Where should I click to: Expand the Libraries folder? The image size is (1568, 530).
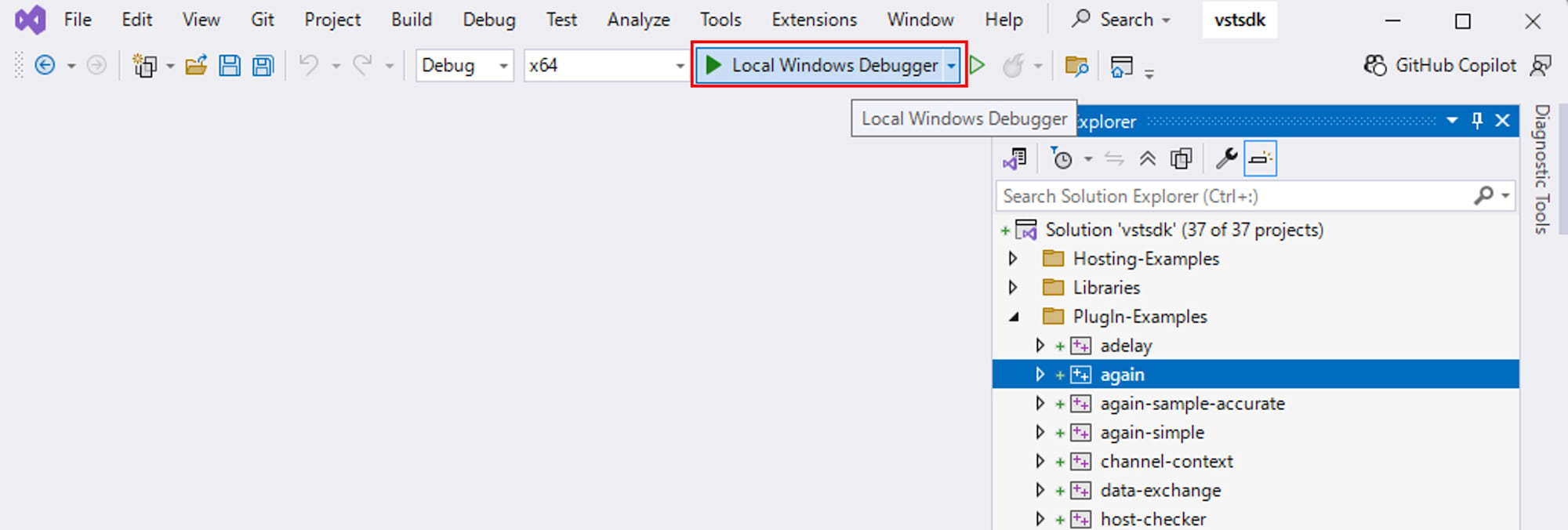(1013, 287)
